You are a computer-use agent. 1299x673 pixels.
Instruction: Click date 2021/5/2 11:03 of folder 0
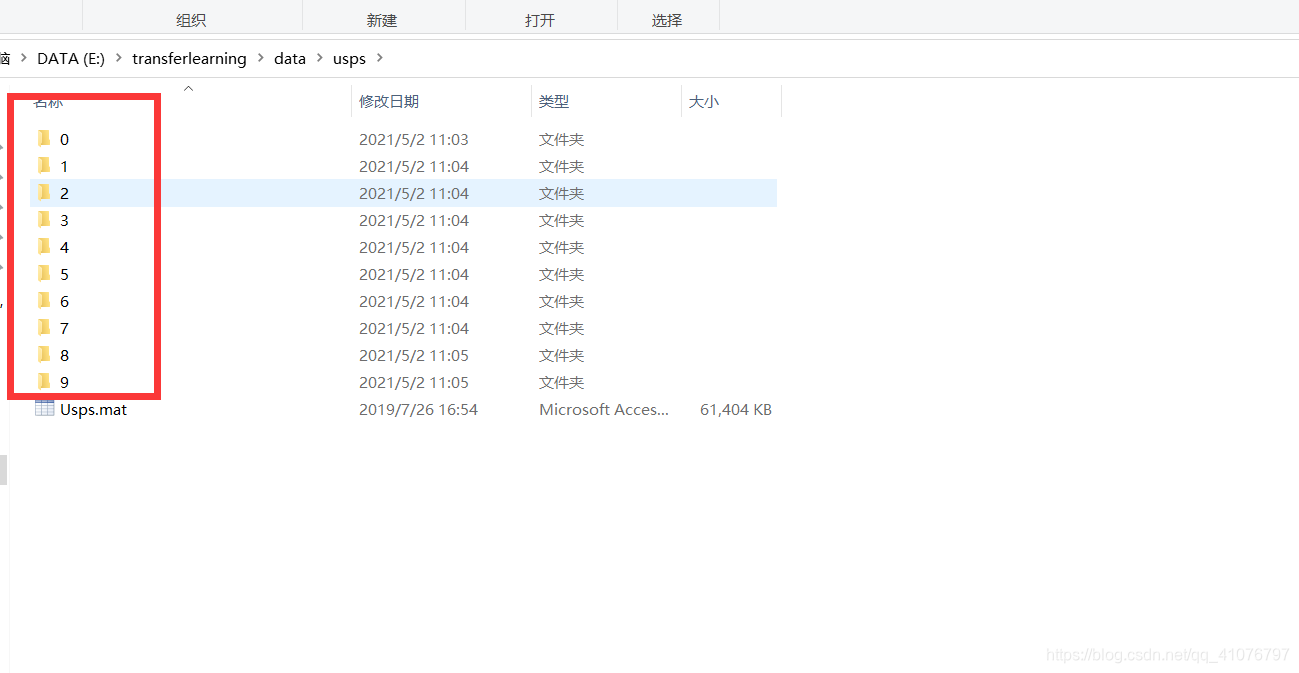[414, 139]
